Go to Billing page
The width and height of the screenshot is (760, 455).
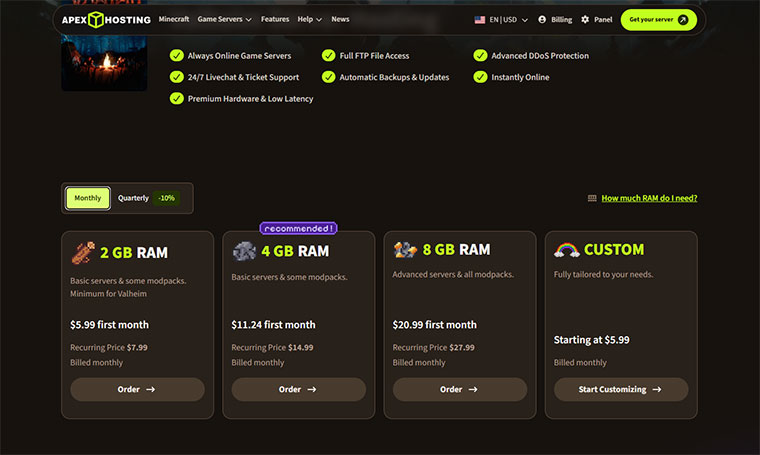tap(555, 19)
